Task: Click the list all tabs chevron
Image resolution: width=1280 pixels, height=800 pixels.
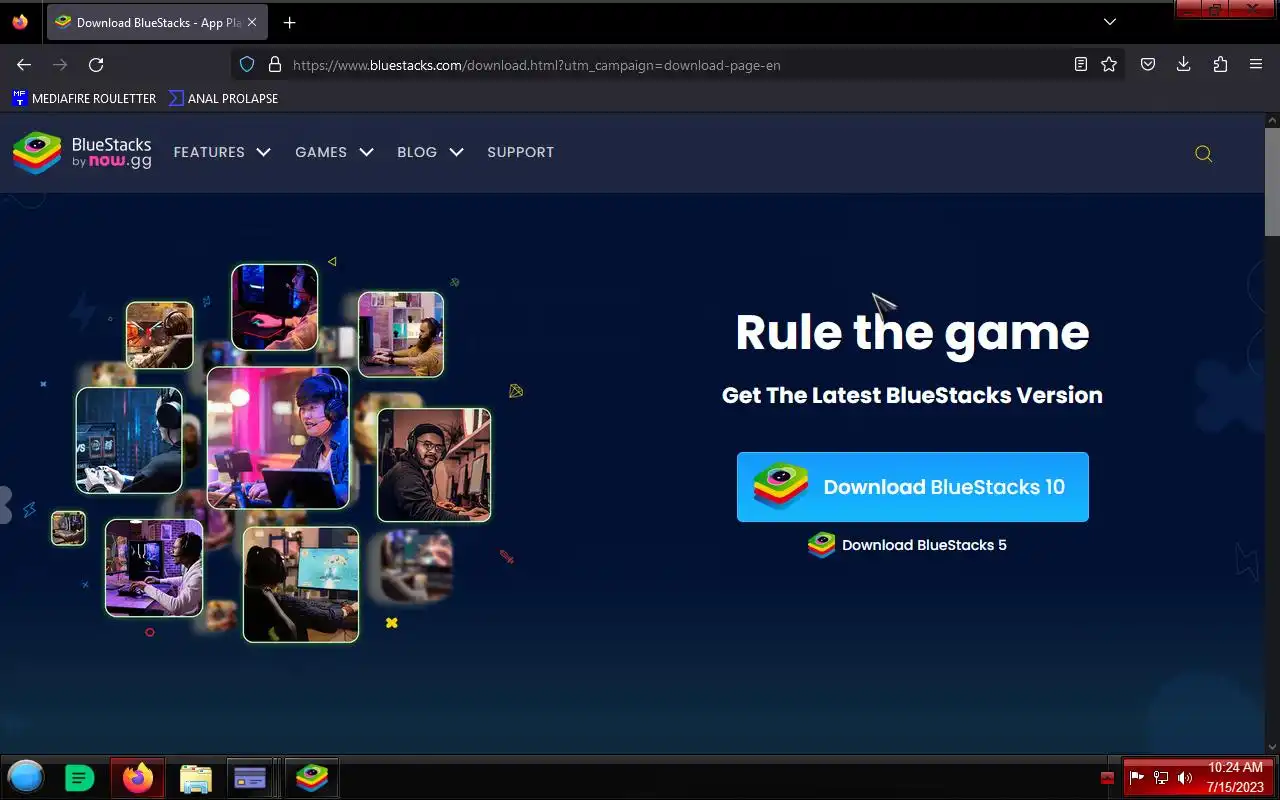Action: [x=1110, y=22]
